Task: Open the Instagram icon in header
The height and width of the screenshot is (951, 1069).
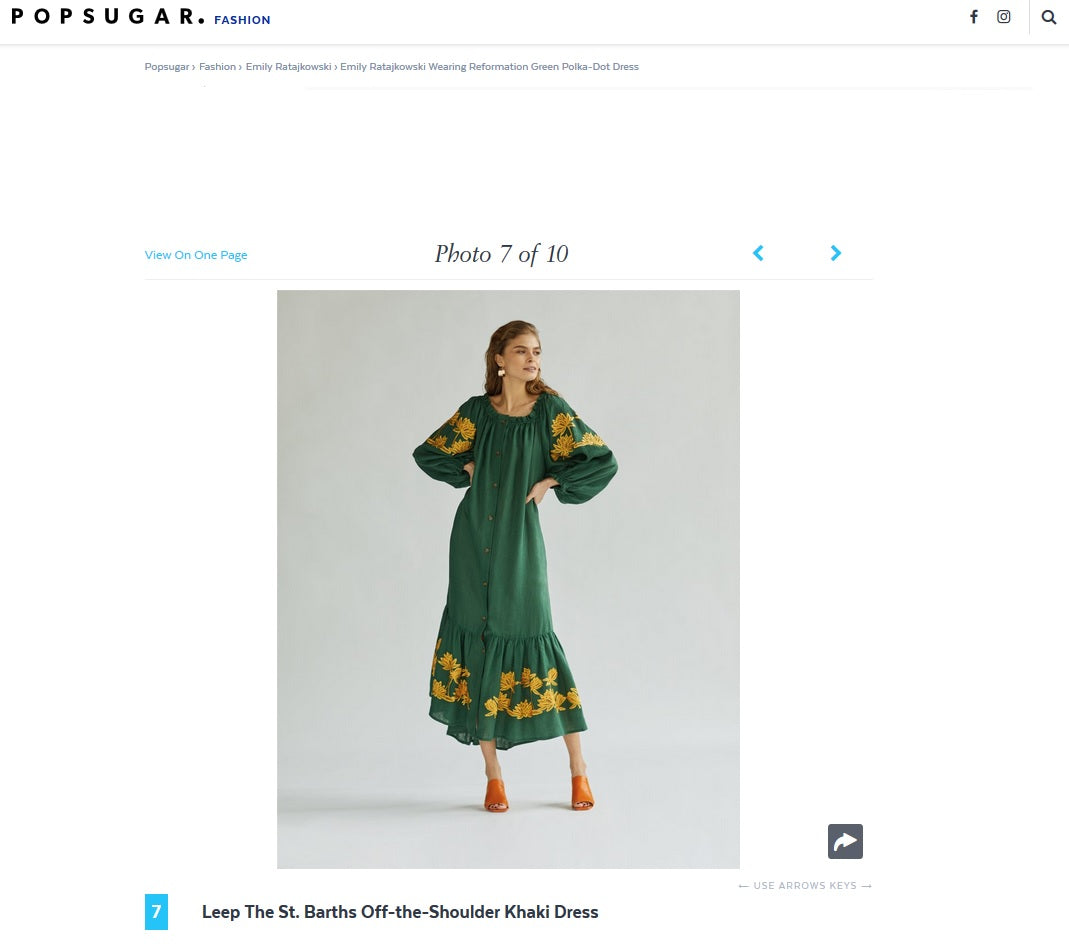Action: [x=1004, y=17]
